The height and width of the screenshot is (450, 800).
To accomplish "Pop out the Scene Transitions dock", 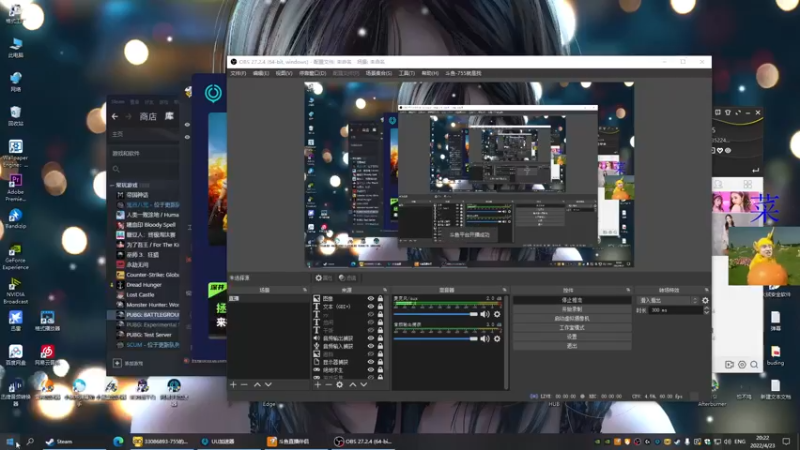I will pos(706,290).
